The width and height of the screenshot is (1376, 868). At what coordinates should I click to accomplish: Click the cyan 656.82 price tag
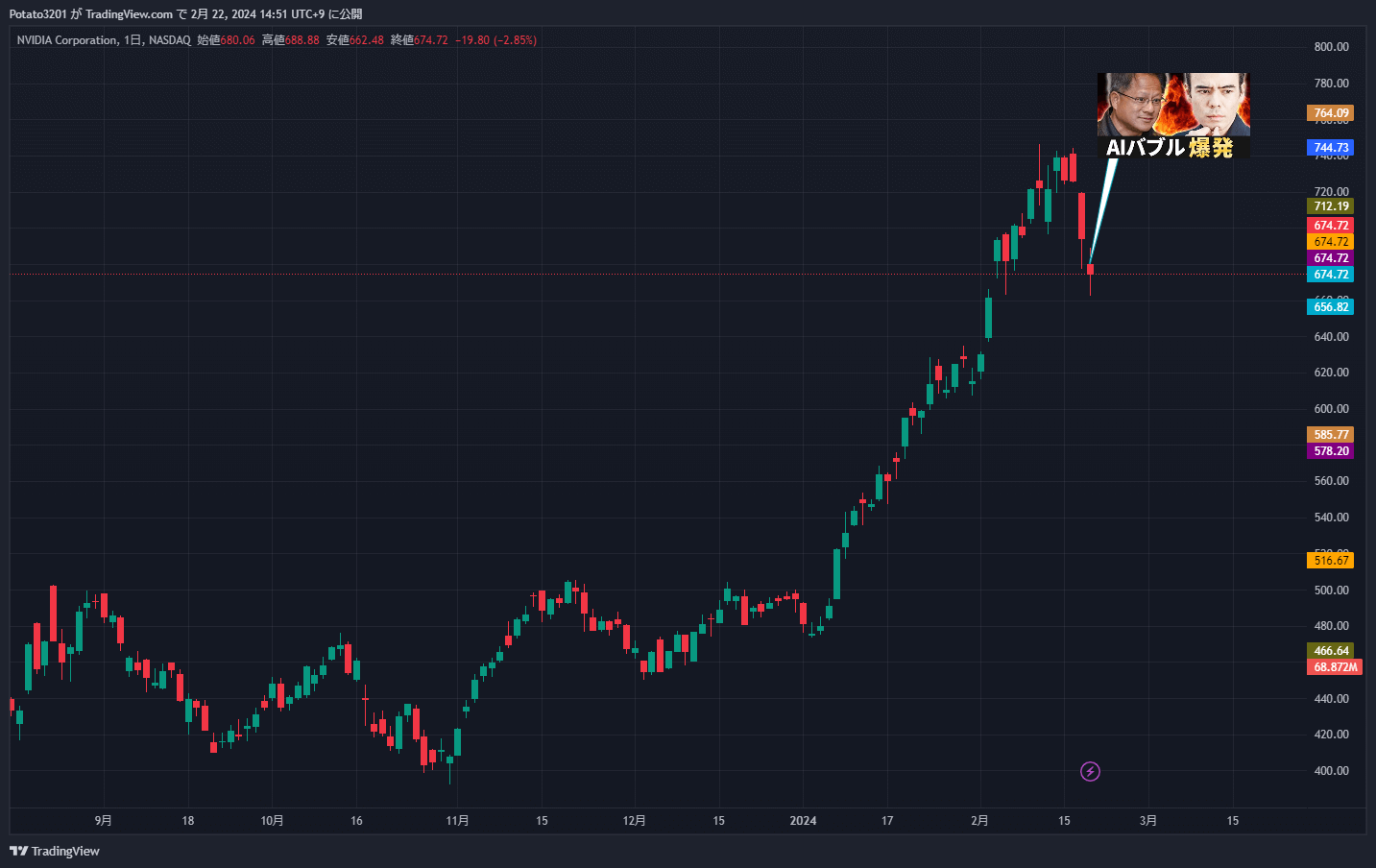point(1330,307)
